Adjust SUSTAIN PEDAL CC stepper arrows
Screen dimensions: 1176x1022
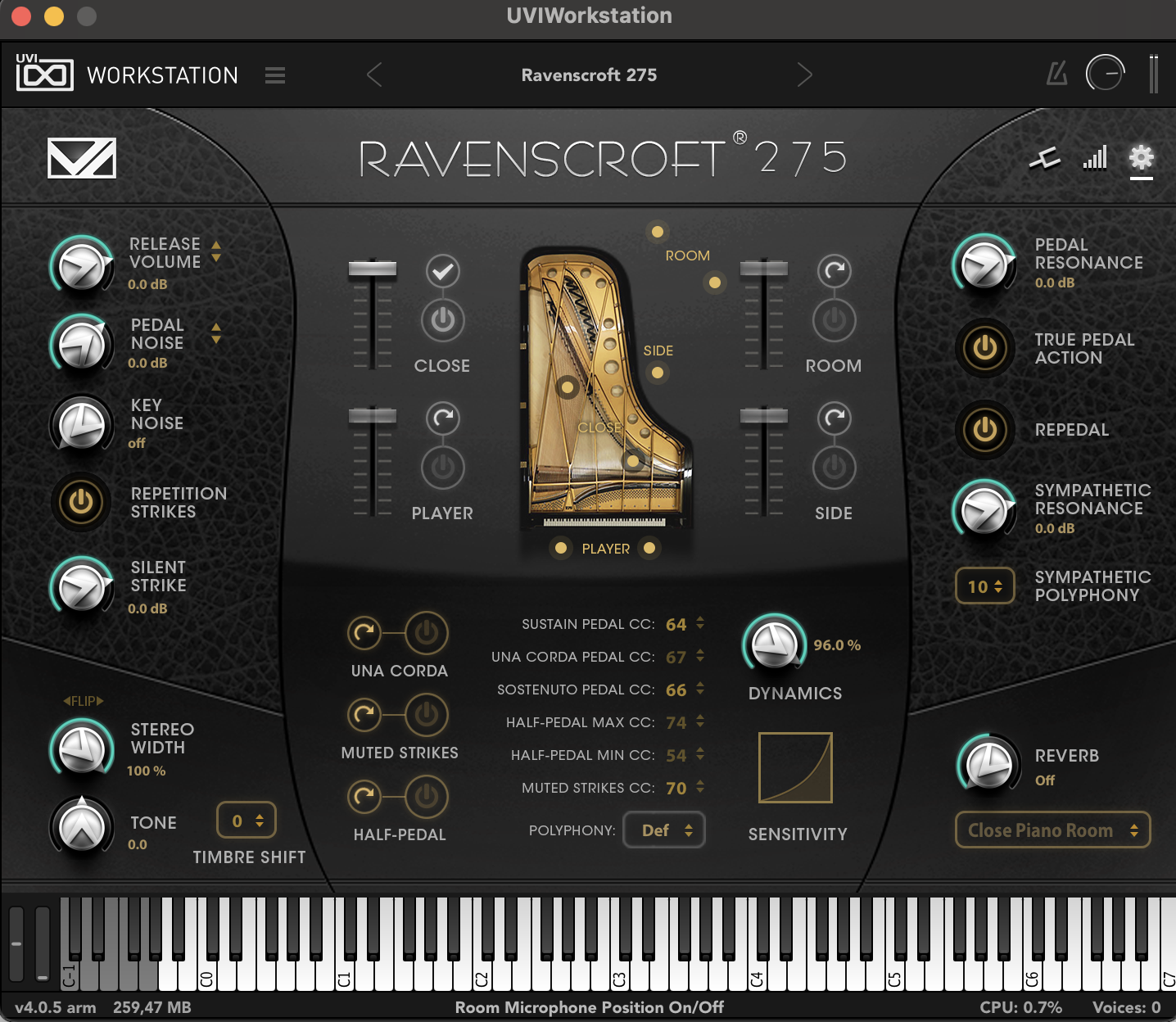click(700, 623)
